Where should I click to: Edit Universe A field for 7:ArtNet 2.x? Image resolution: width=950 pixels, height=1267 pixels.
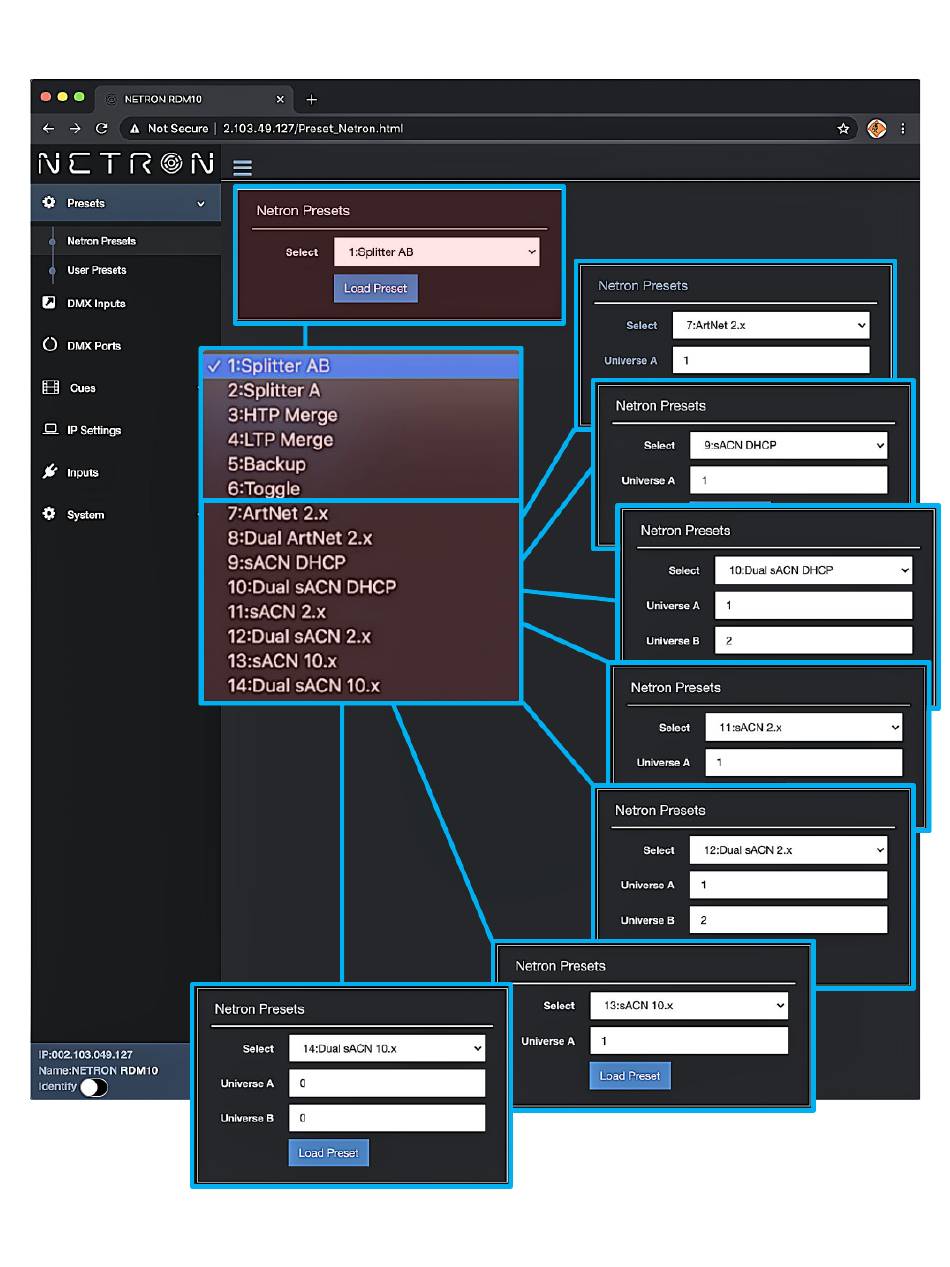click(x=771, y=360)
